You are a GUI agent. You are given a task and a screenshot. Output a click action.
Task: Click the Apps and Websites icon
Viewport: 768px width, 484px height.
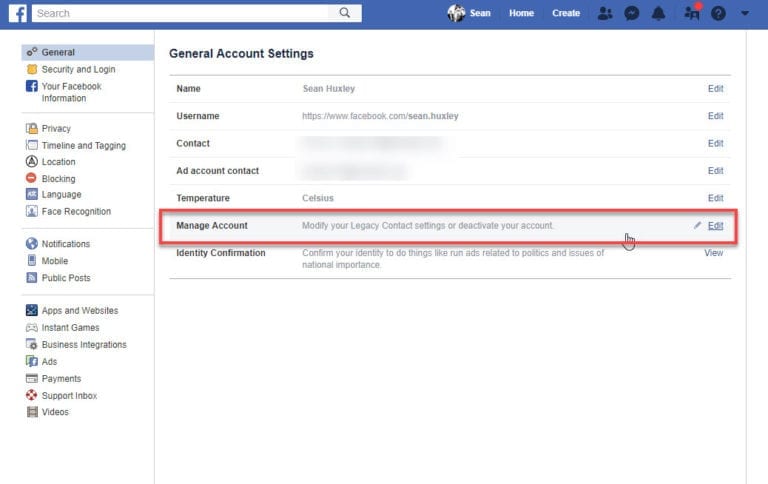point(32,310)
